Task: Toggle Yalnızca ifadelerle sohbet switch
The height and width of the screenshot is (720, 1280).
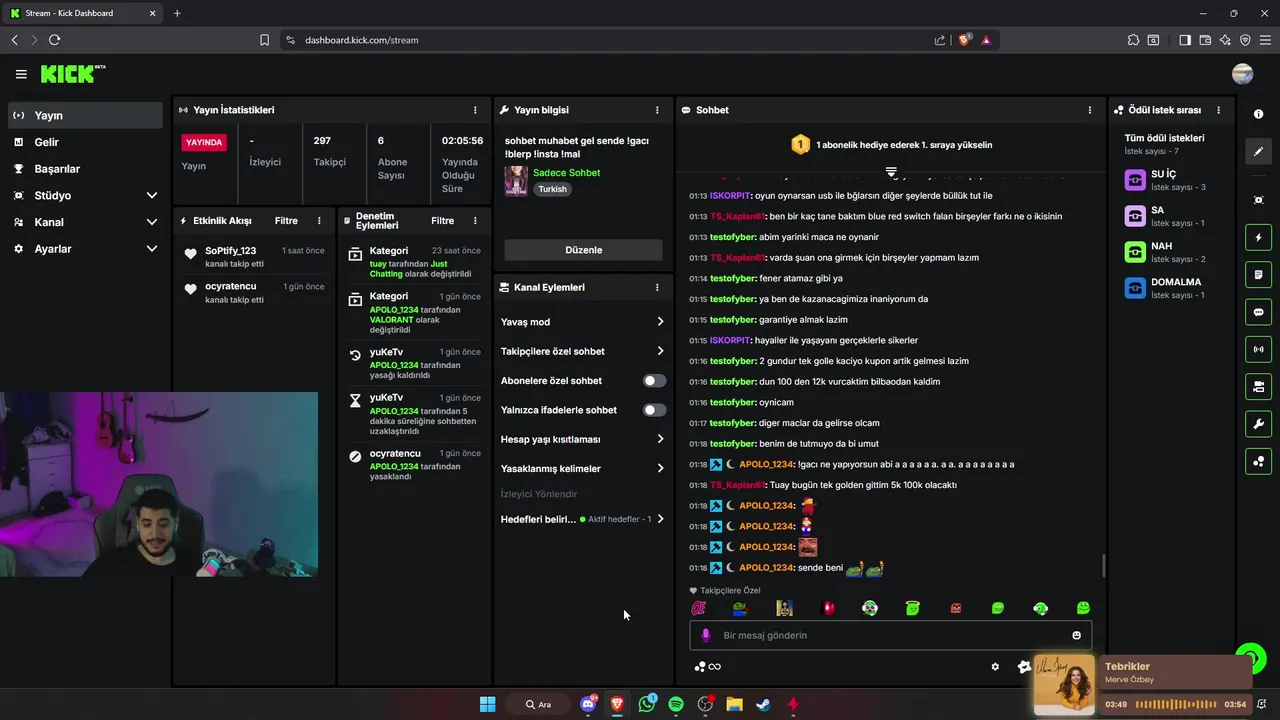Action: tap(654, 410)
